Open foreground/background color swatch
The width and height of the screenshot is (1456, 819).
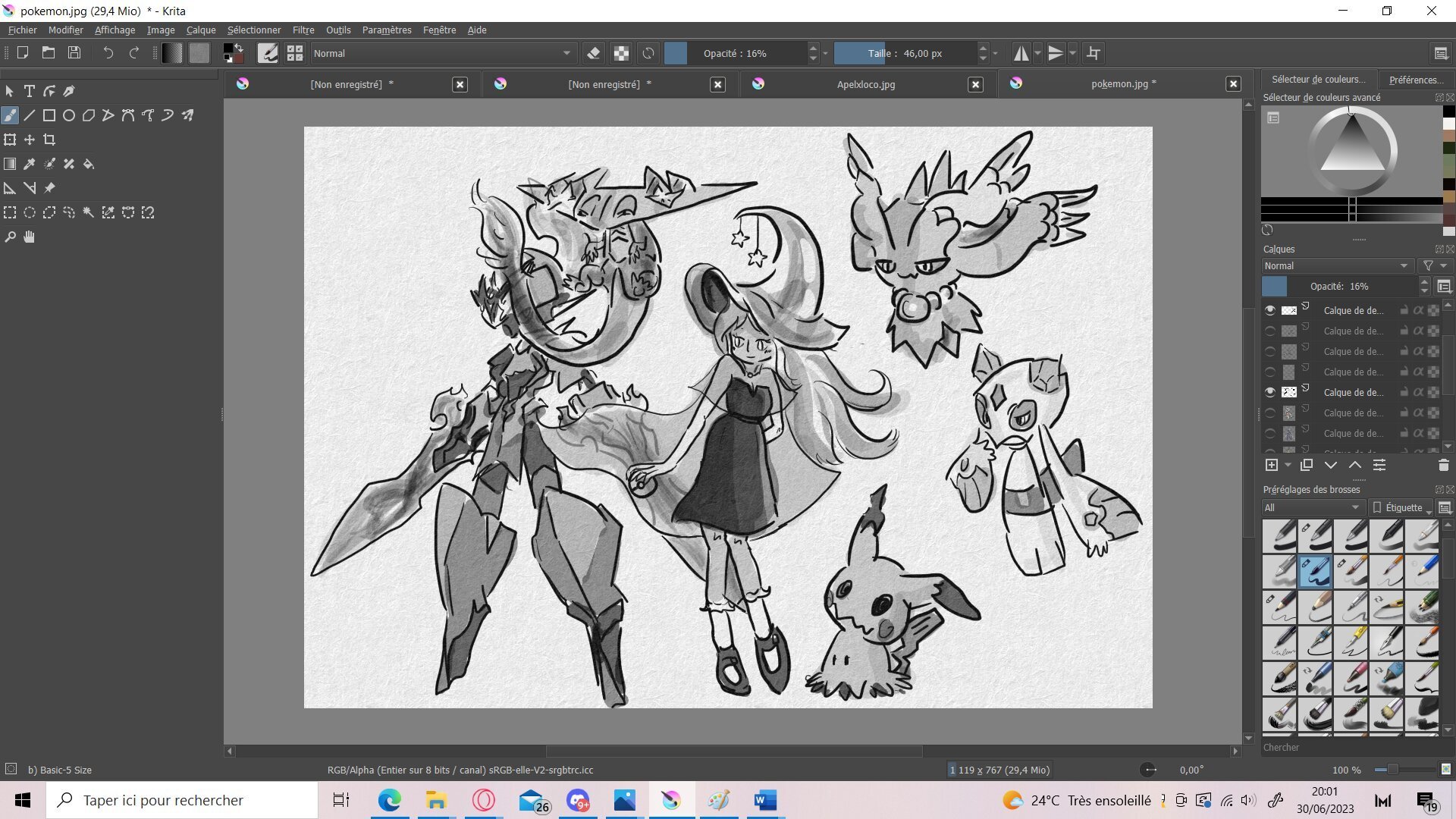pyautogui.click(x=233, y=53)
